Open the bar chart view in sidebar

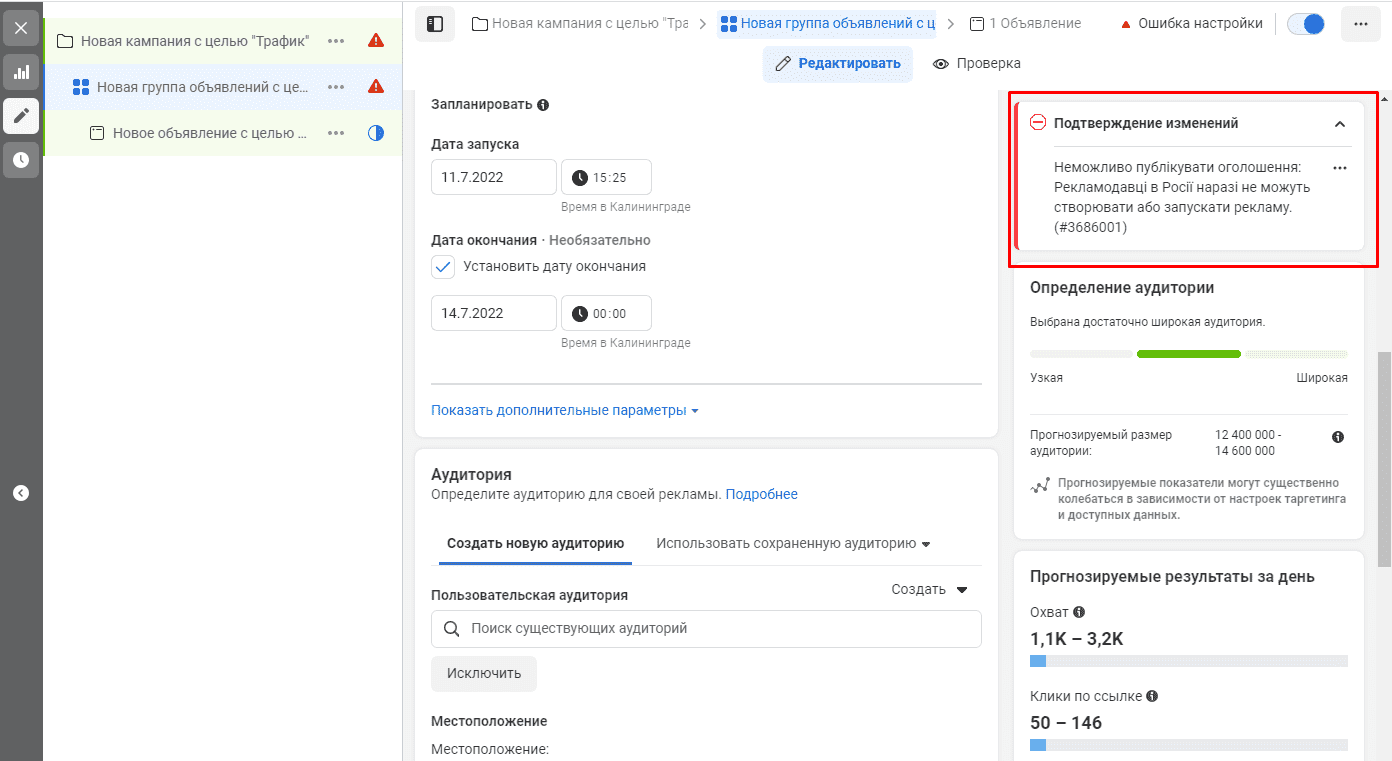(21, 72)
